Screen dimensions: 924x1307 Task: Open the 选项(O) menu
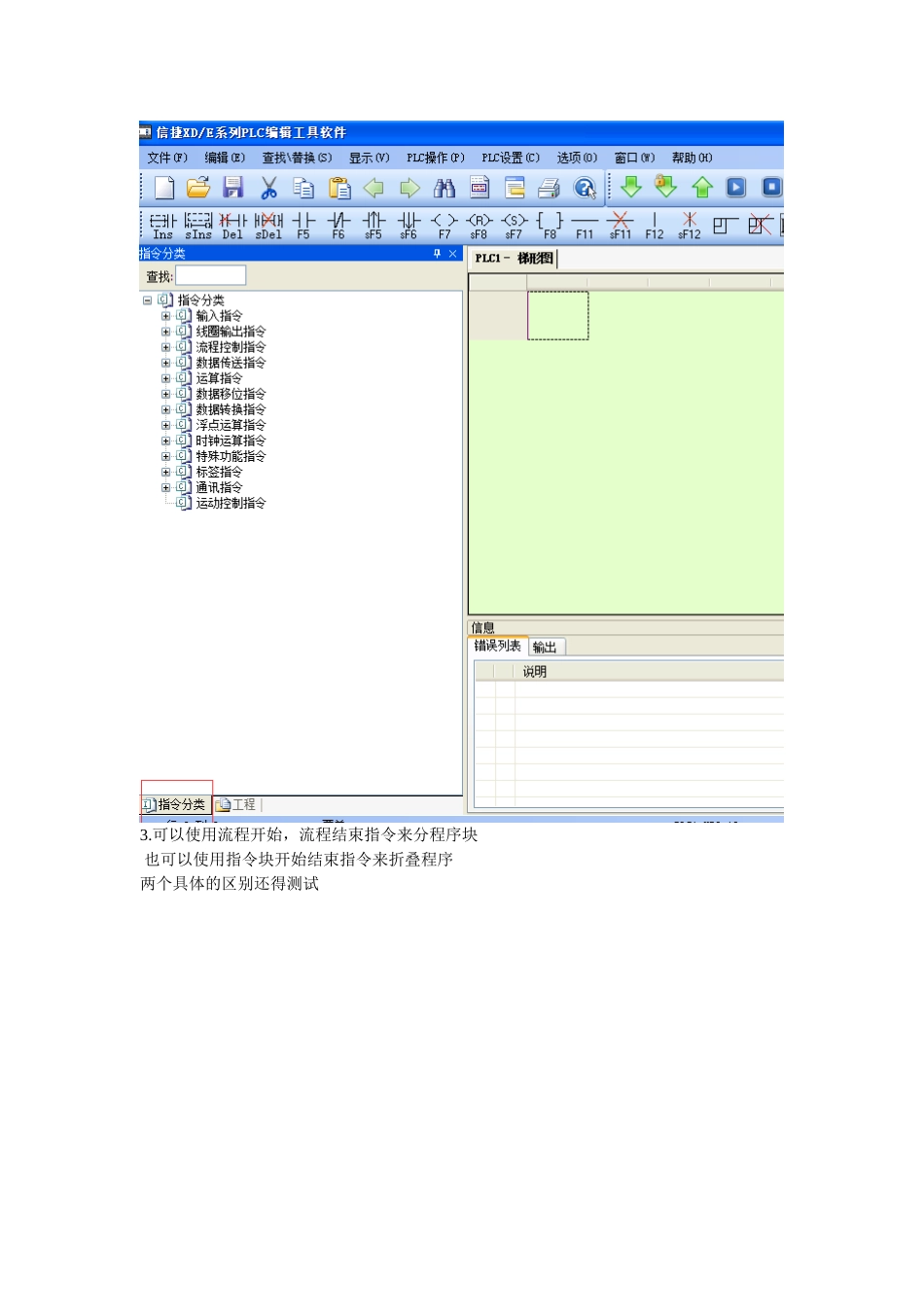577,158
